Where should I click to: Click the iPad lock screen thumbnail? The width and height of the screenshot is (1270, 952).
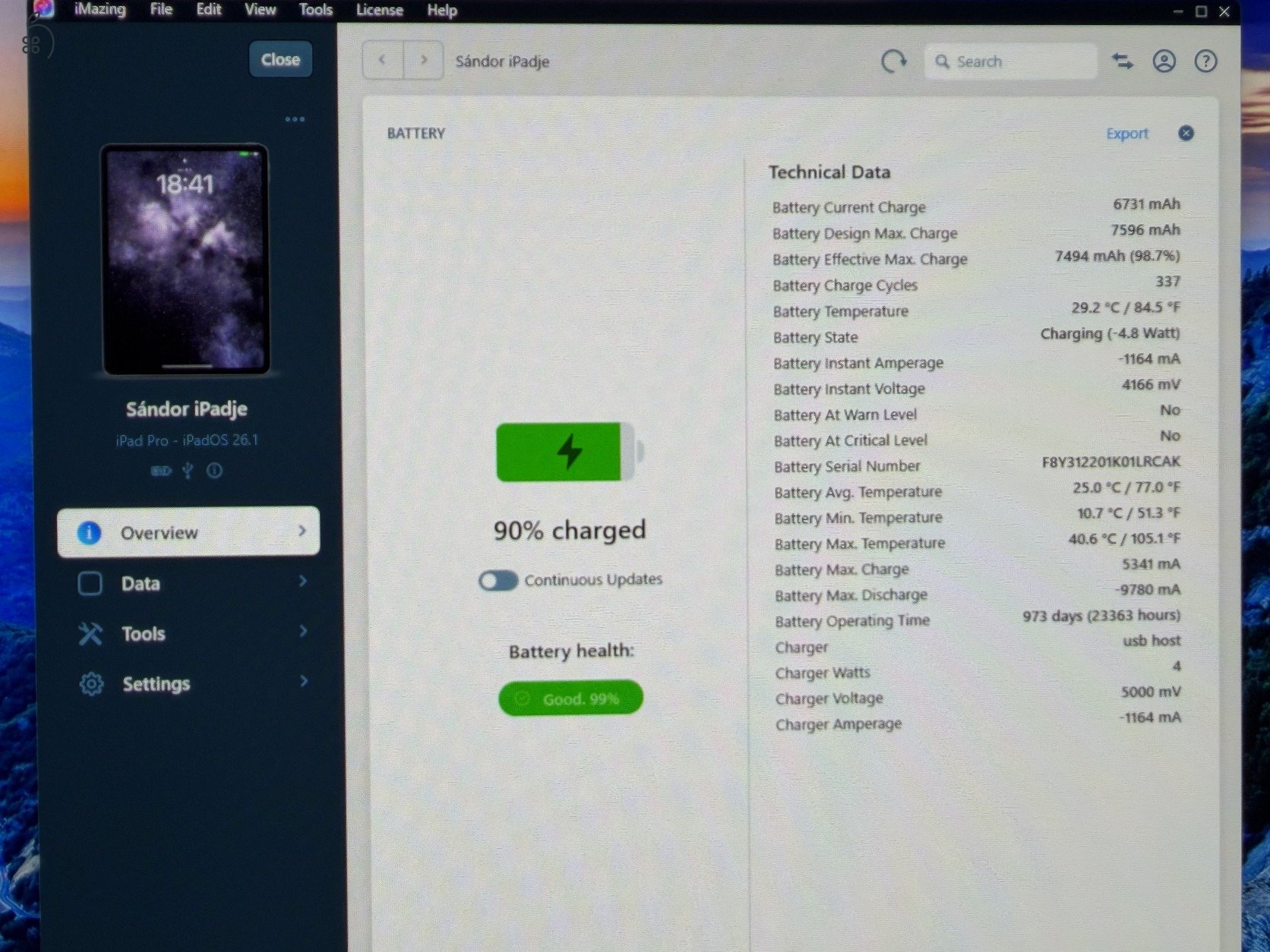tap(185, 260)
